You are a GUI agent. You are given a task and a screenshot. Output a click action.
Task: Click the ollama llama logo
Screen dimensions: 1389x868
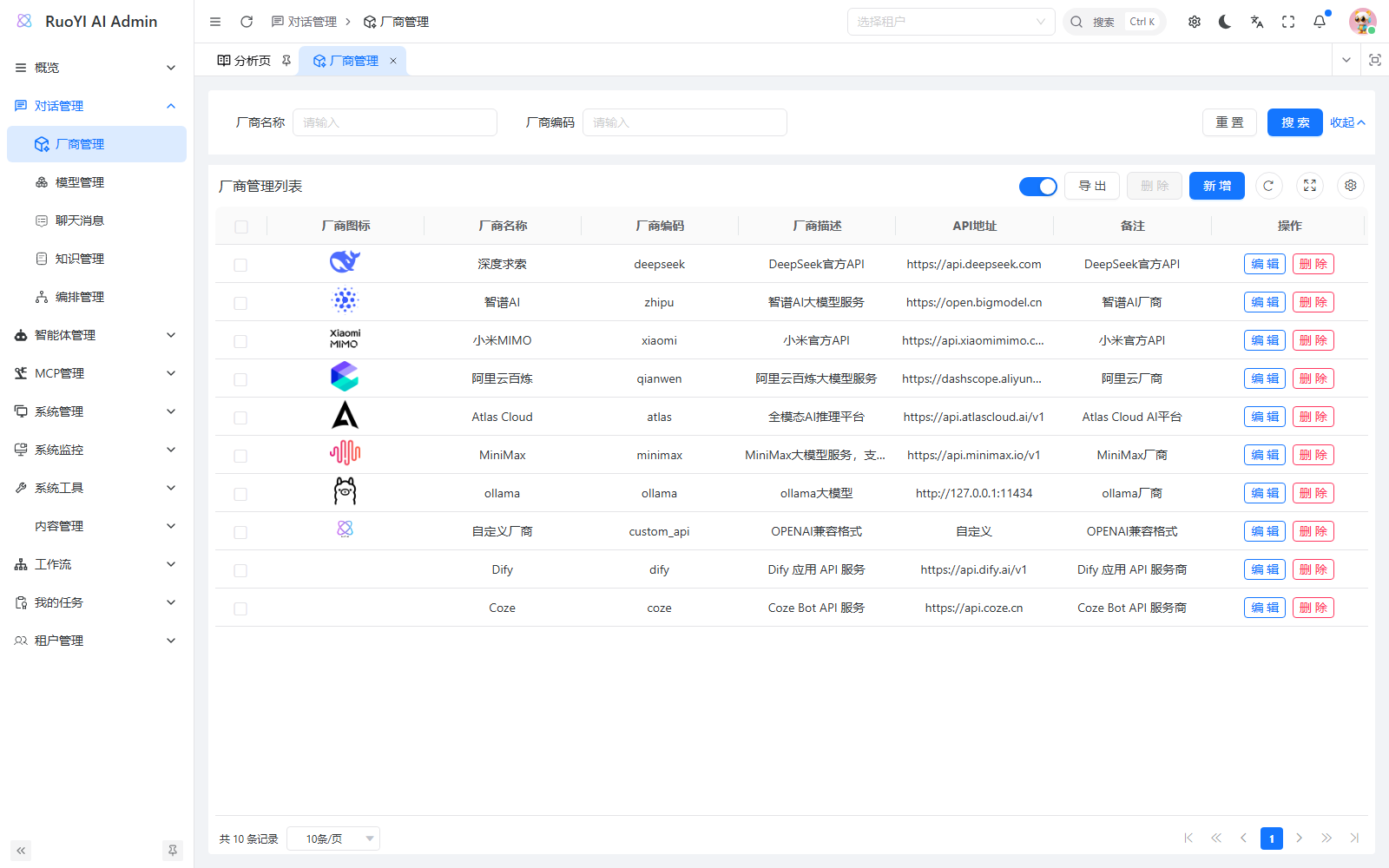(x=345, y=491)
